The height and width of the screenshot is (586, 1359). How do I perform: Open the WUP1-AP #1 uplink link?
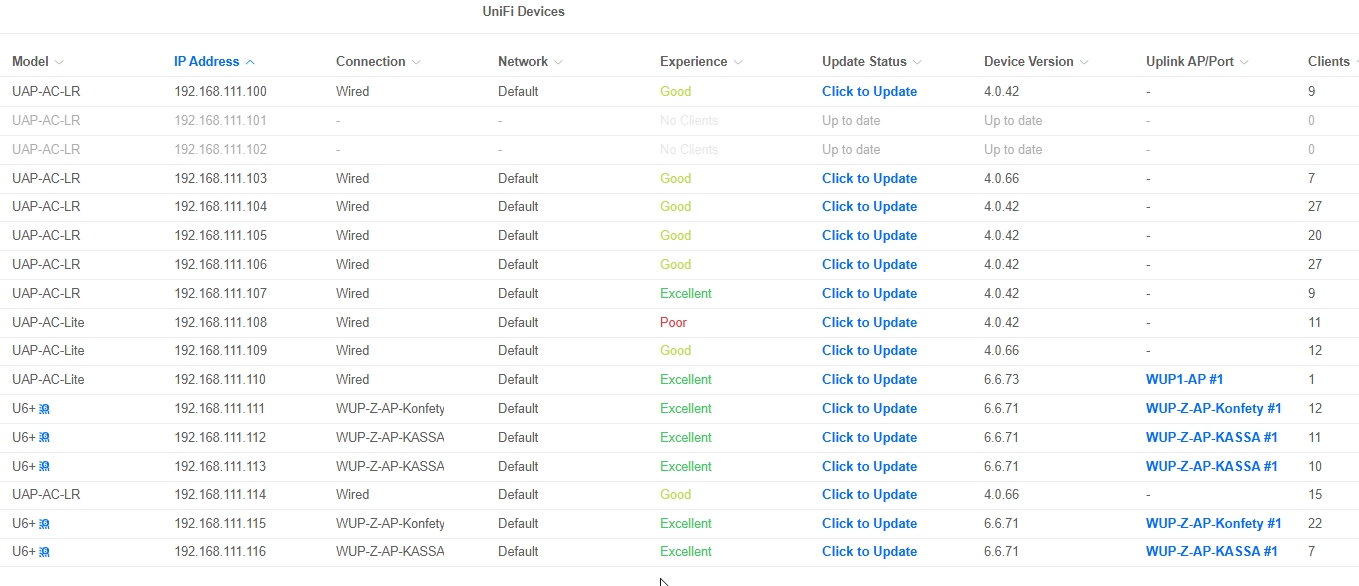coord(1184,380)
